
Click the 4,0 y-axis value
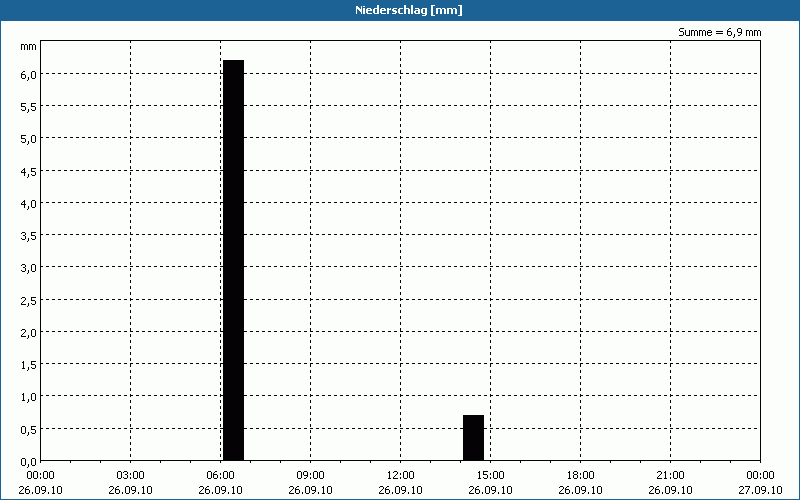click(x=28, y=204)
